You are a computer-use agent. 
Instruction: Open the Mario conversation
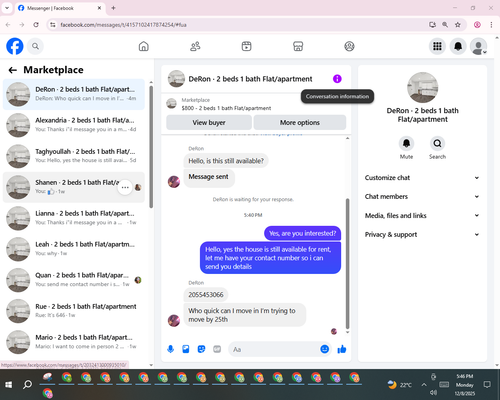click(74, 342)
